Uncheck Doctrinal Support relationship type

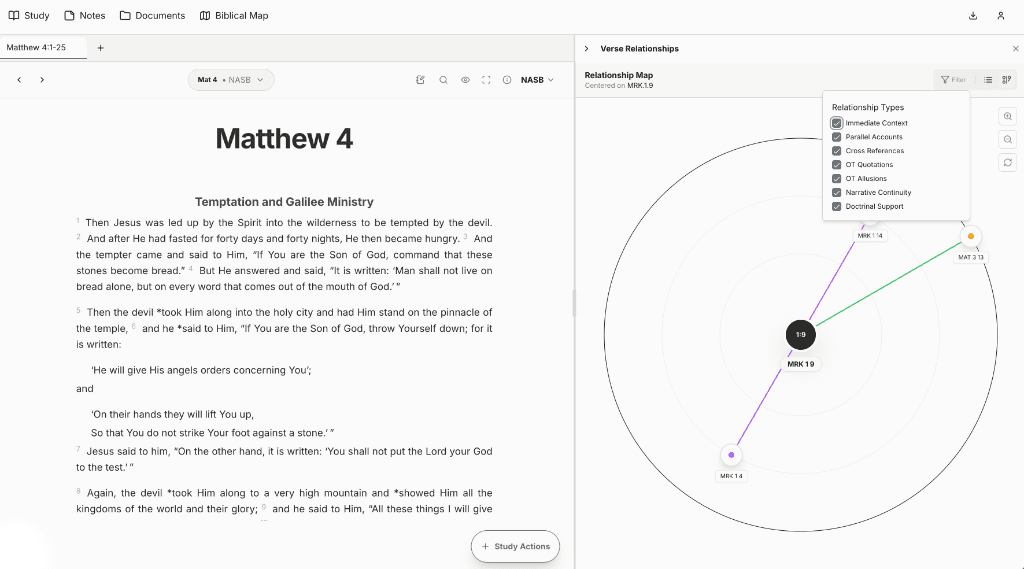[x=837, y=206]
